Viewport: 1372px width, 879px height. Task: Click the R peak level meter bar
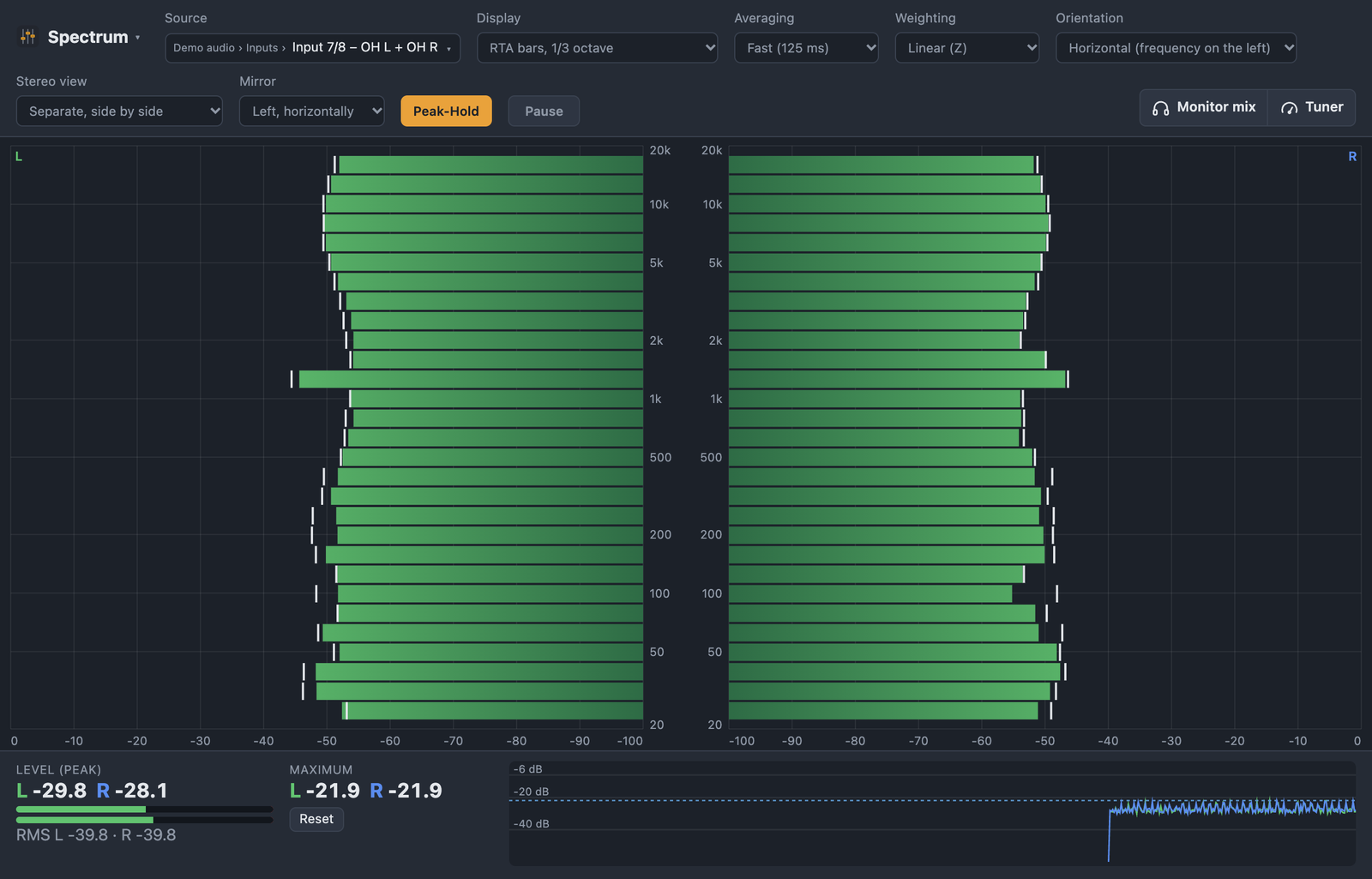click(144, 821)
